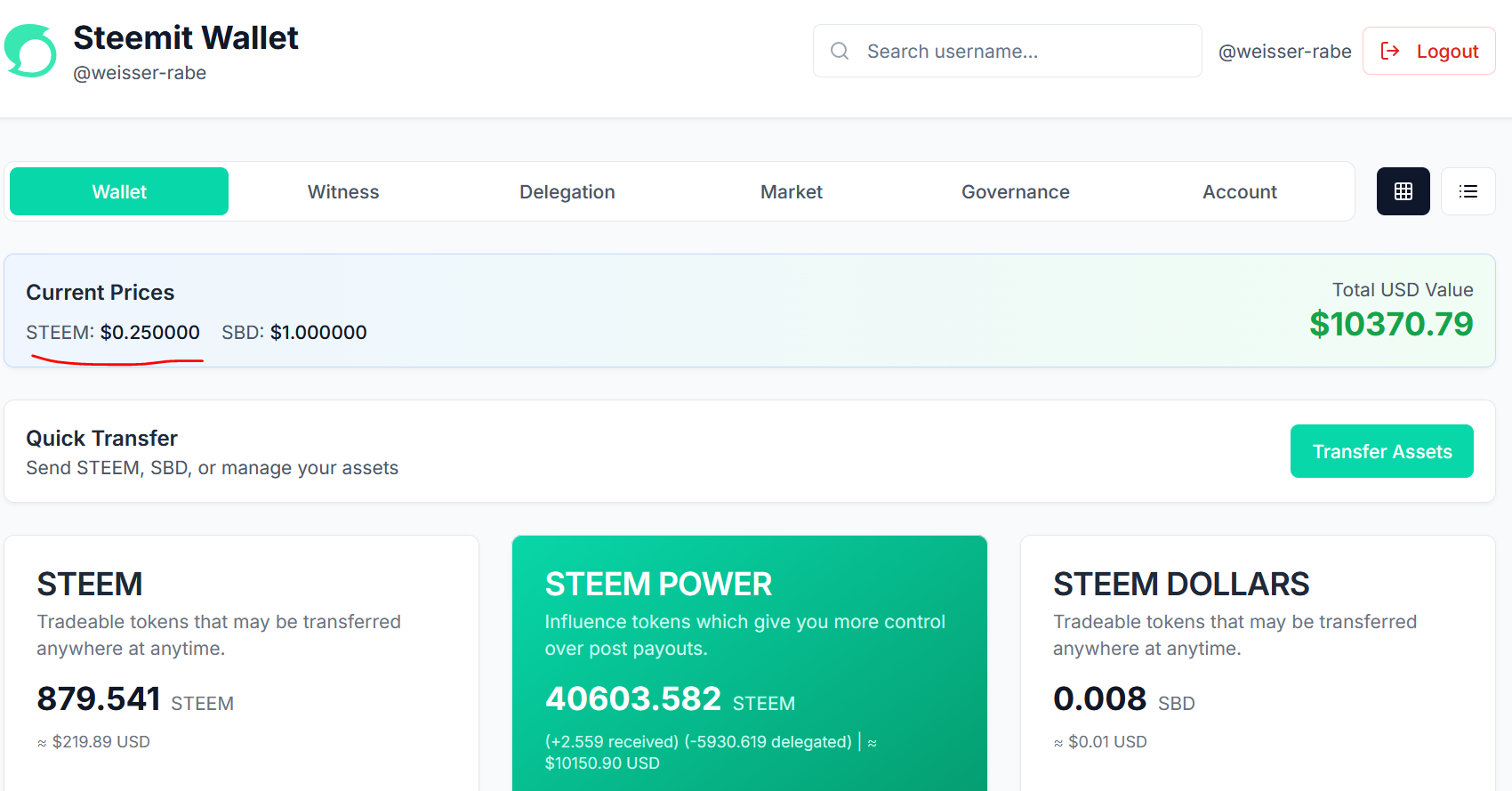Click the search magnifier icon
Viewport: 1512px width, 791px height.
840,51
